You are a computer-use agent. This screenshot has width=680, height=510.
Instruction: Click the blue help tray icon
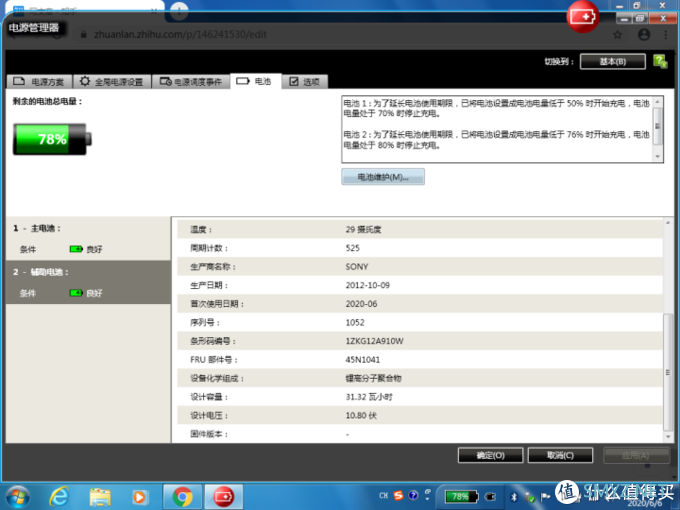coord(413,495)
